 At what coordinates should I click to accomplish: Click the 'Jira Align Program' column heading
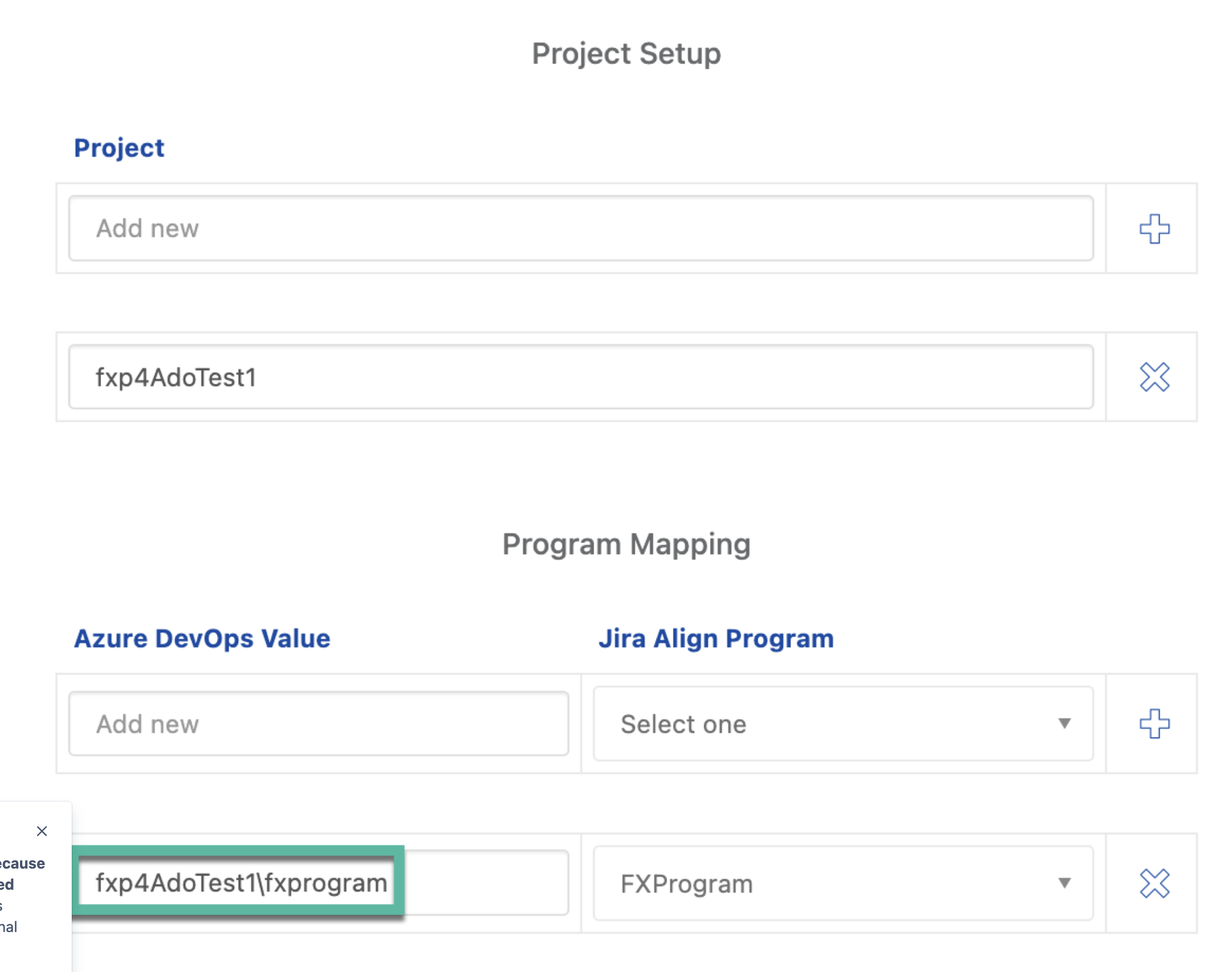point(715,639)
